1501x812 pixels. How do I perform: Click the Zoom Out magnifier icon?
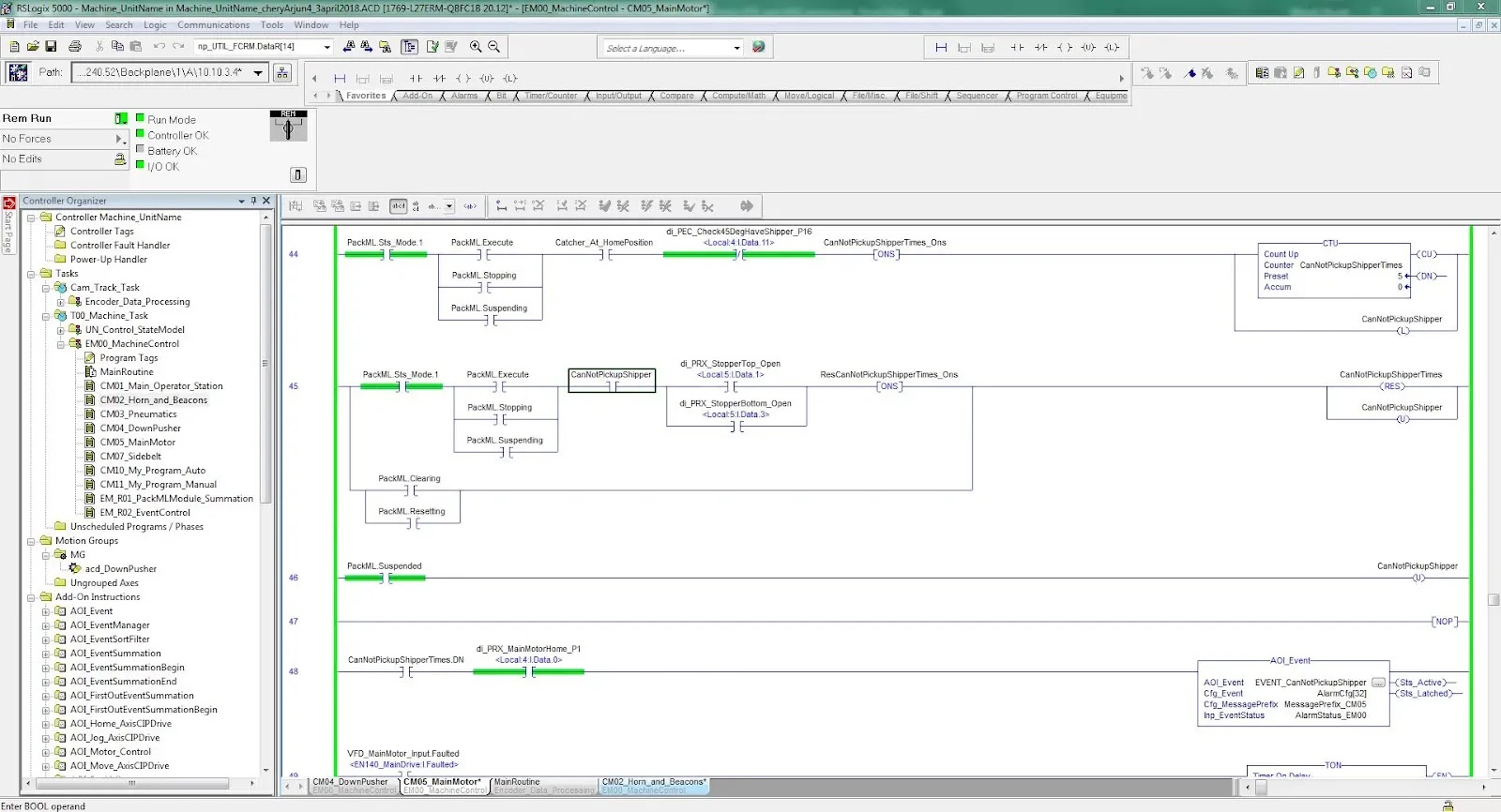(494, 46)
